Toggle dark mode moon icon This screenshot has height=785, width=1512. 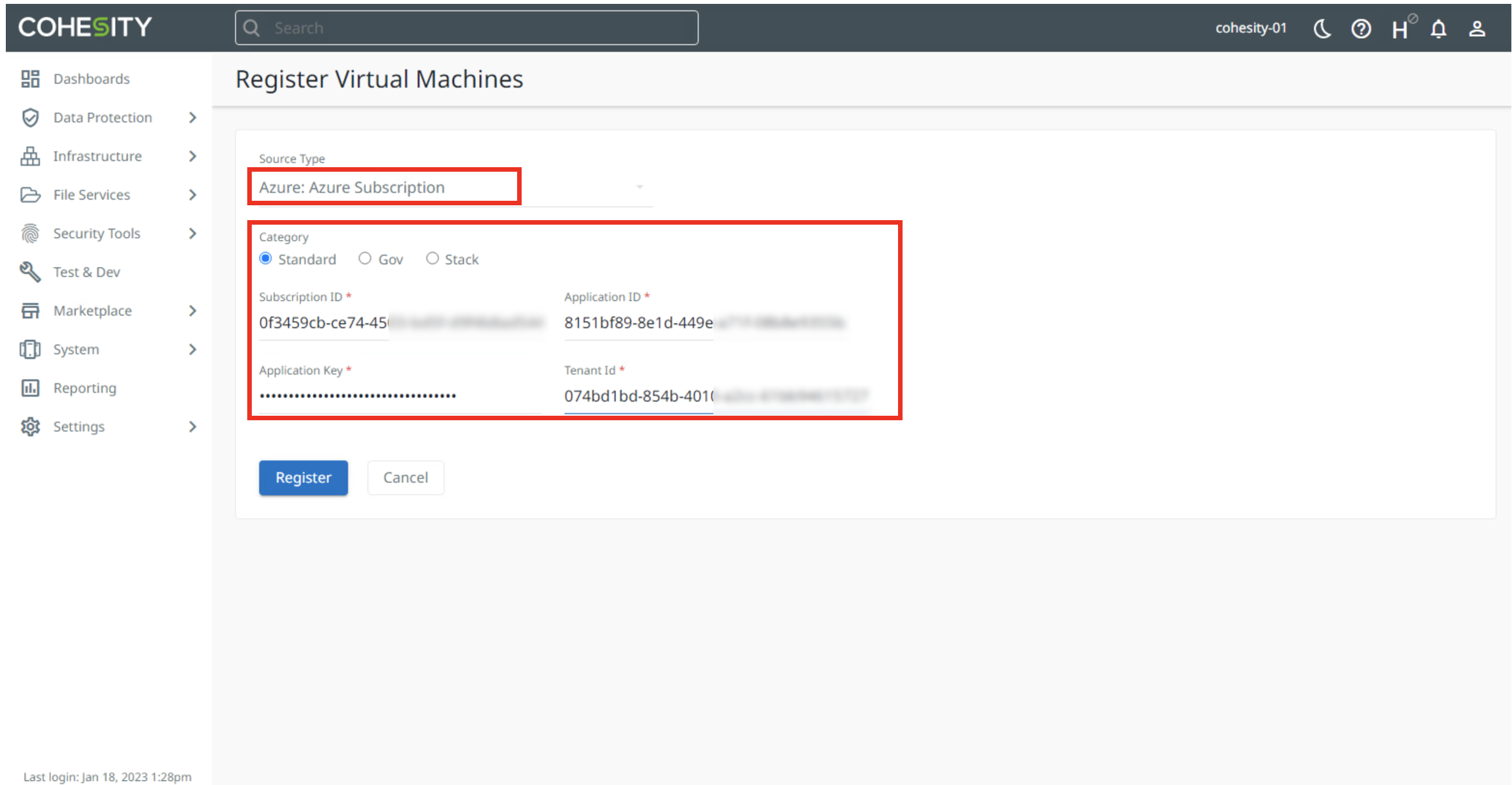[x=1322, y=28]
